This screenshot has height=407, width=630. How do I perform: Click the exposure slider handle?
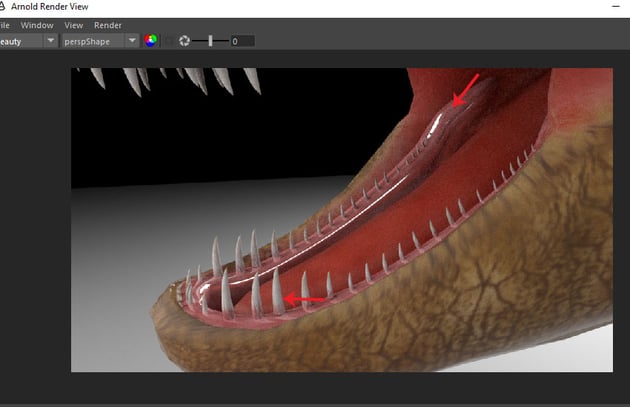(210, 41)
